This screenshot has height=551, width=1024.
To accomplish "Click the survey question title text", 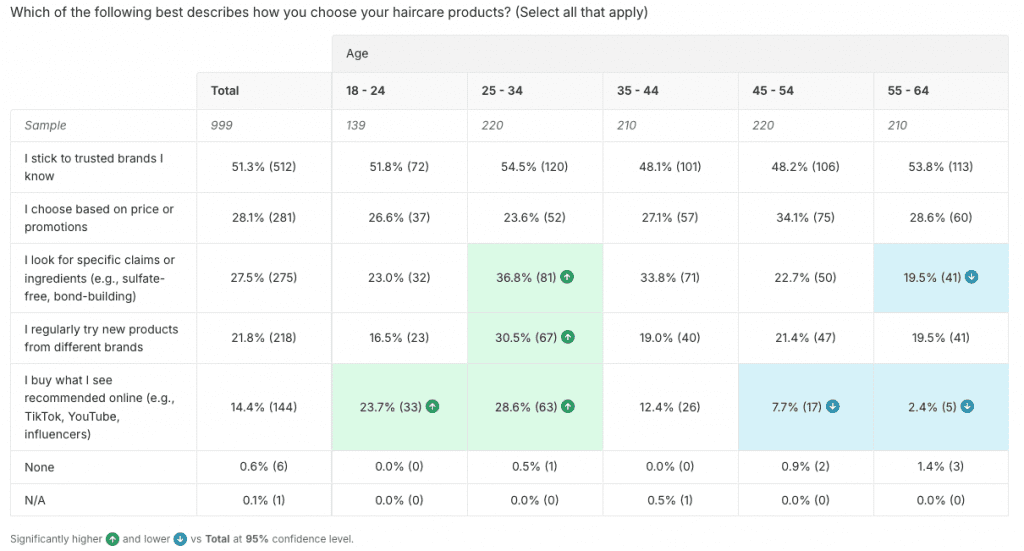I will point(328,13).
